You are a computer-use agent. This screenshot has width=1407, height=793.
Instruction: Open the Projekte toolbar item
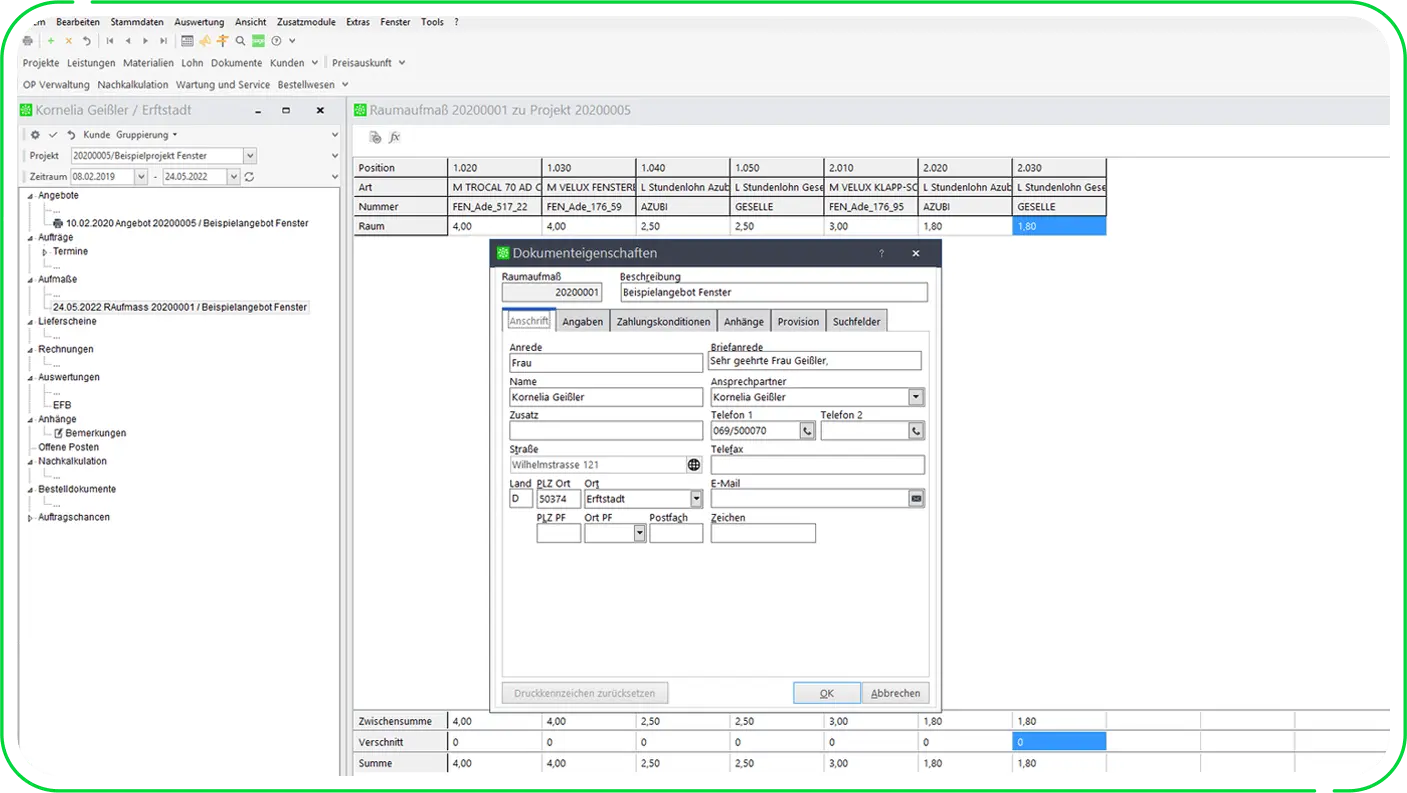(41, 63)
